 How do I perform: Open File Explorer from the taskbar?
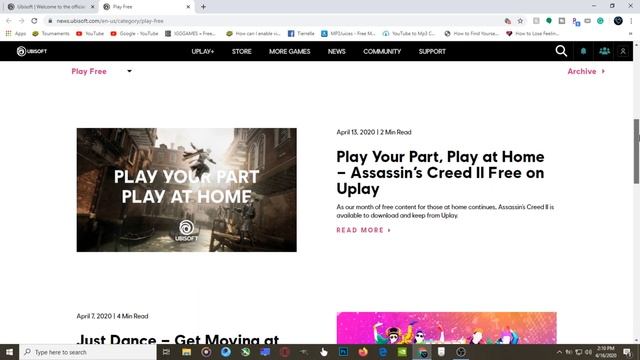[x=187, y=352]
